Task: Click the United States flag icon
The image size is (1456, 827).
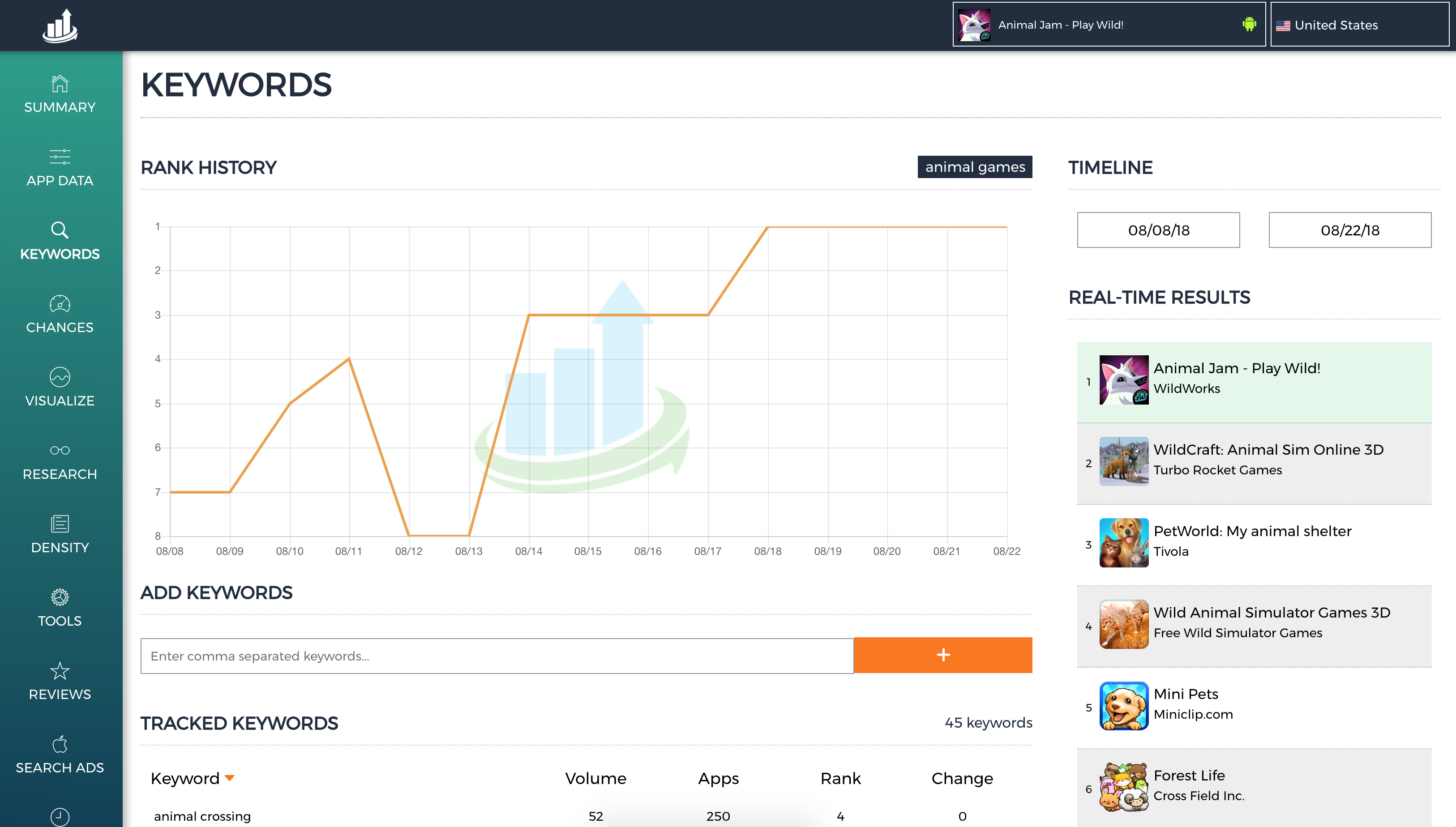Action: point(1283,26)
